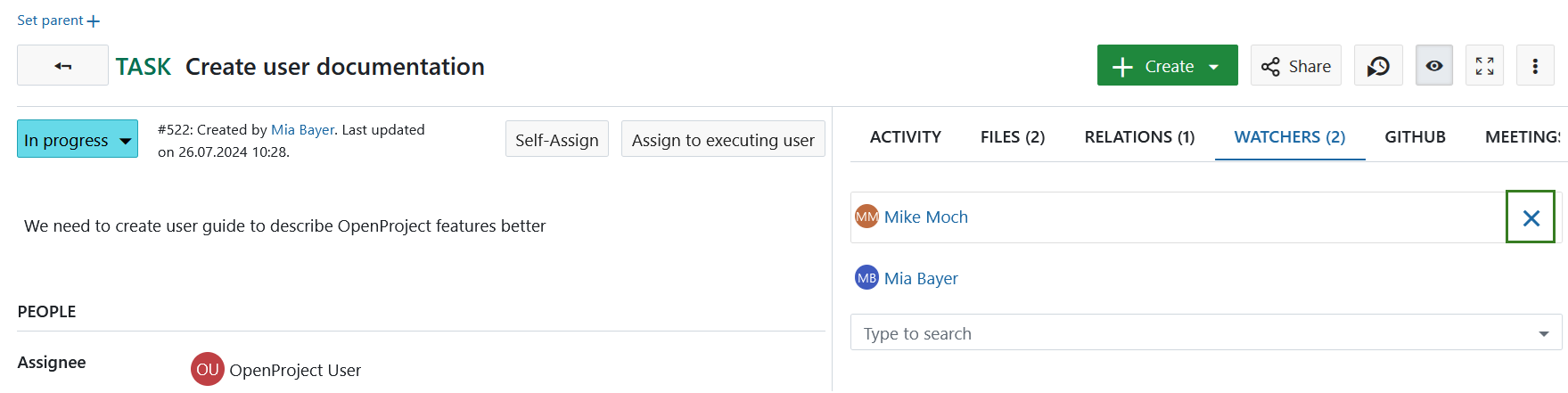The image size is (1568, 393).
Task: Click the Set parent plus icon
Action: 94,21
